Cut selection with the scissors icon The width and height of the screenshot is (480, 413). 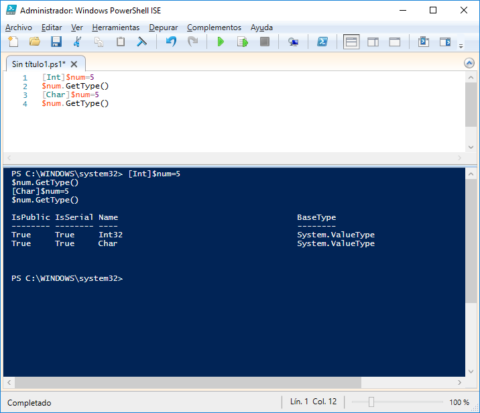coord(77,42)
